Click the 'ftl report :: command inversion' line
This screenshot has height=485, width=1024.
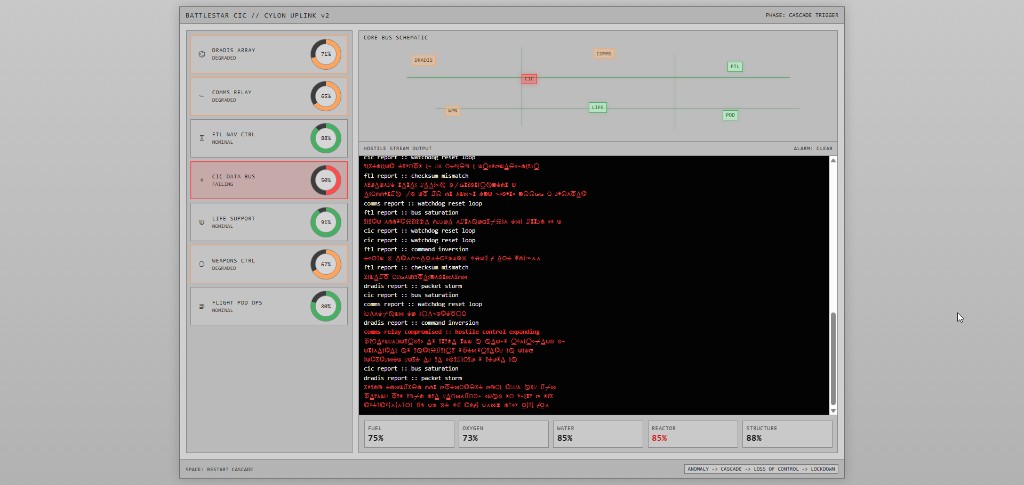[x=416, y=249]
